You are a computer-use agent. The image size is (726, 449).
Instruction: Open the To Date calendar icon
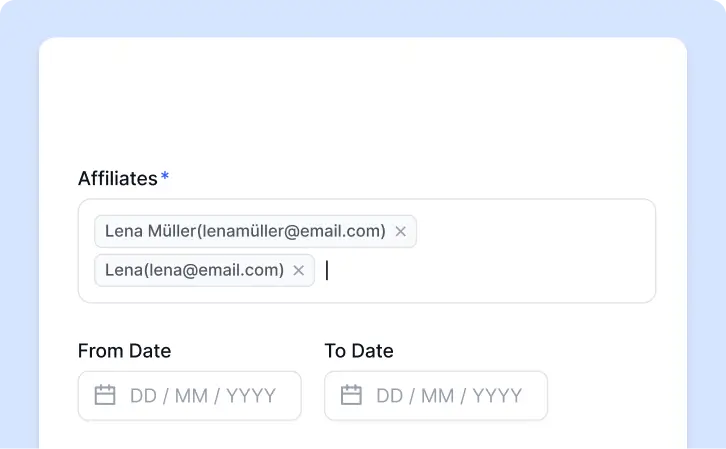[351, 395]
